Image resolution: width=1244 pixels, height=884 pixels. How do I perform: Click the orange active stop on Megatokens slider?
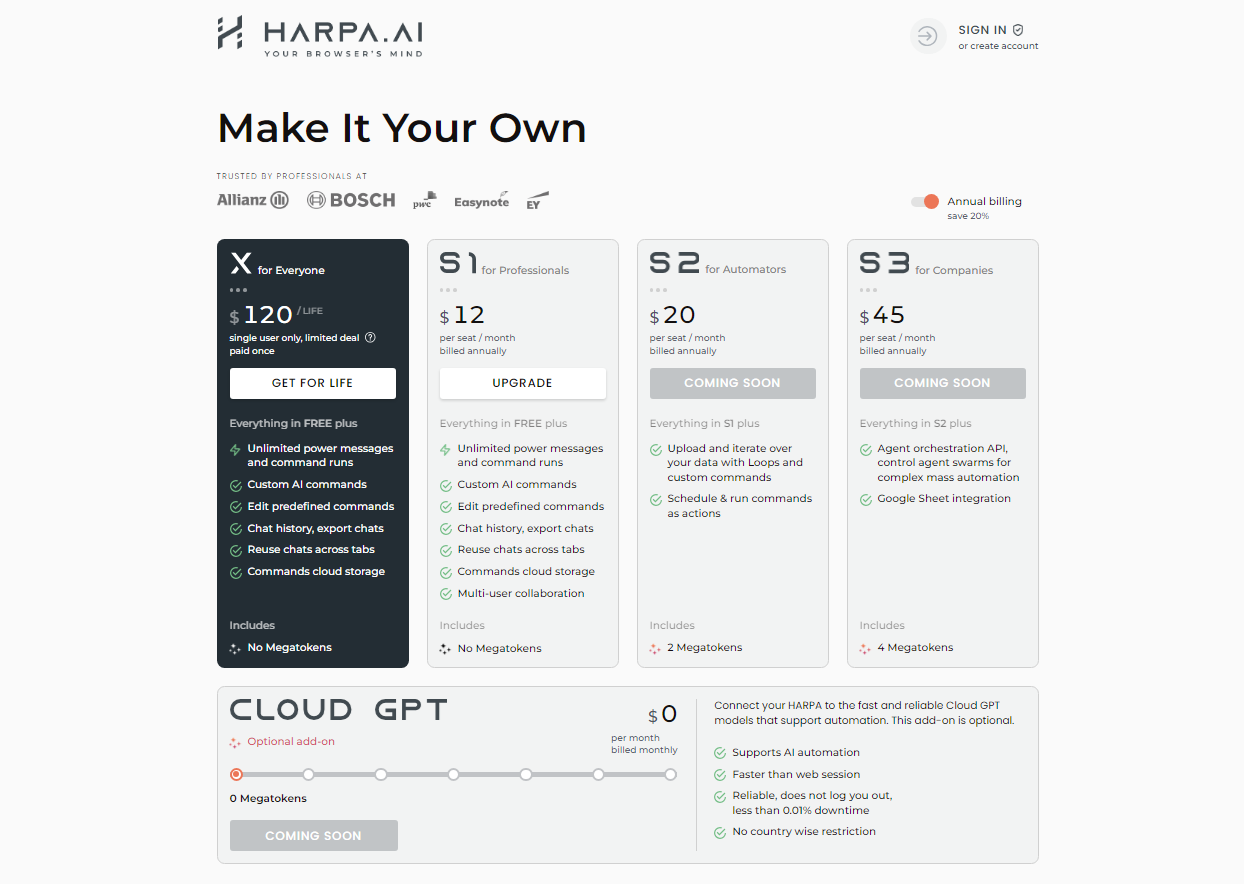(237, 774)
